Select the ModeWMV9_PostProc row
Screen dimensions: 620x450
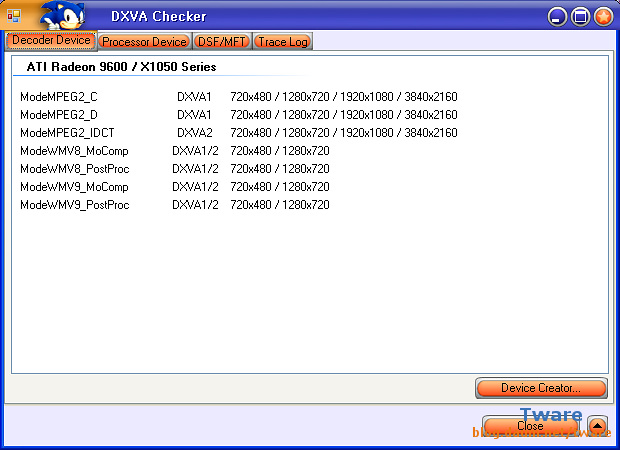[175, 205]
